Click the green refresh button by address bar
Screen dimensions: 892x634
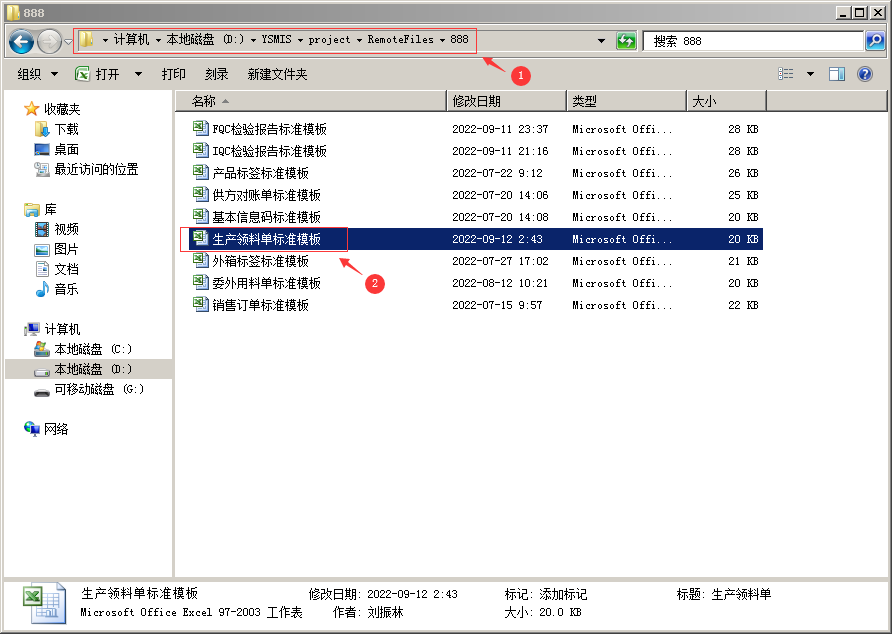626,41
